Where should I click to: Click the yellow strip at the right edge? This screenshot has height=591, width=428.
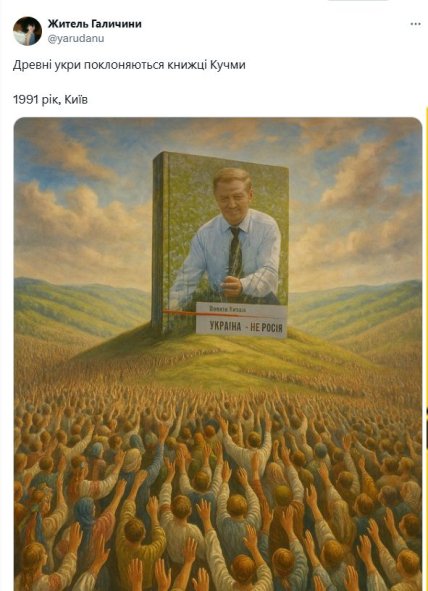pos(426,264)
